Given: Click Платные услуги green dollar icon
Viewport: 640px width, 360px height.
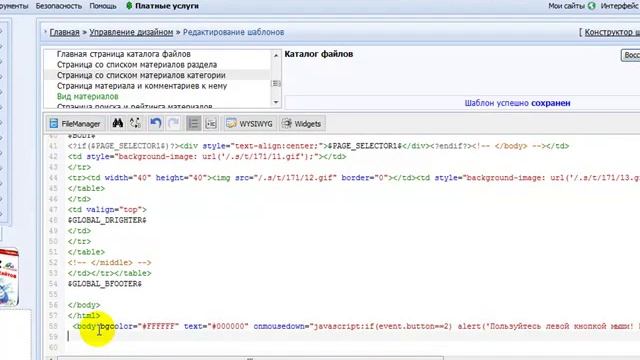Looking at the screenshot, I should (x=129, y=6).
